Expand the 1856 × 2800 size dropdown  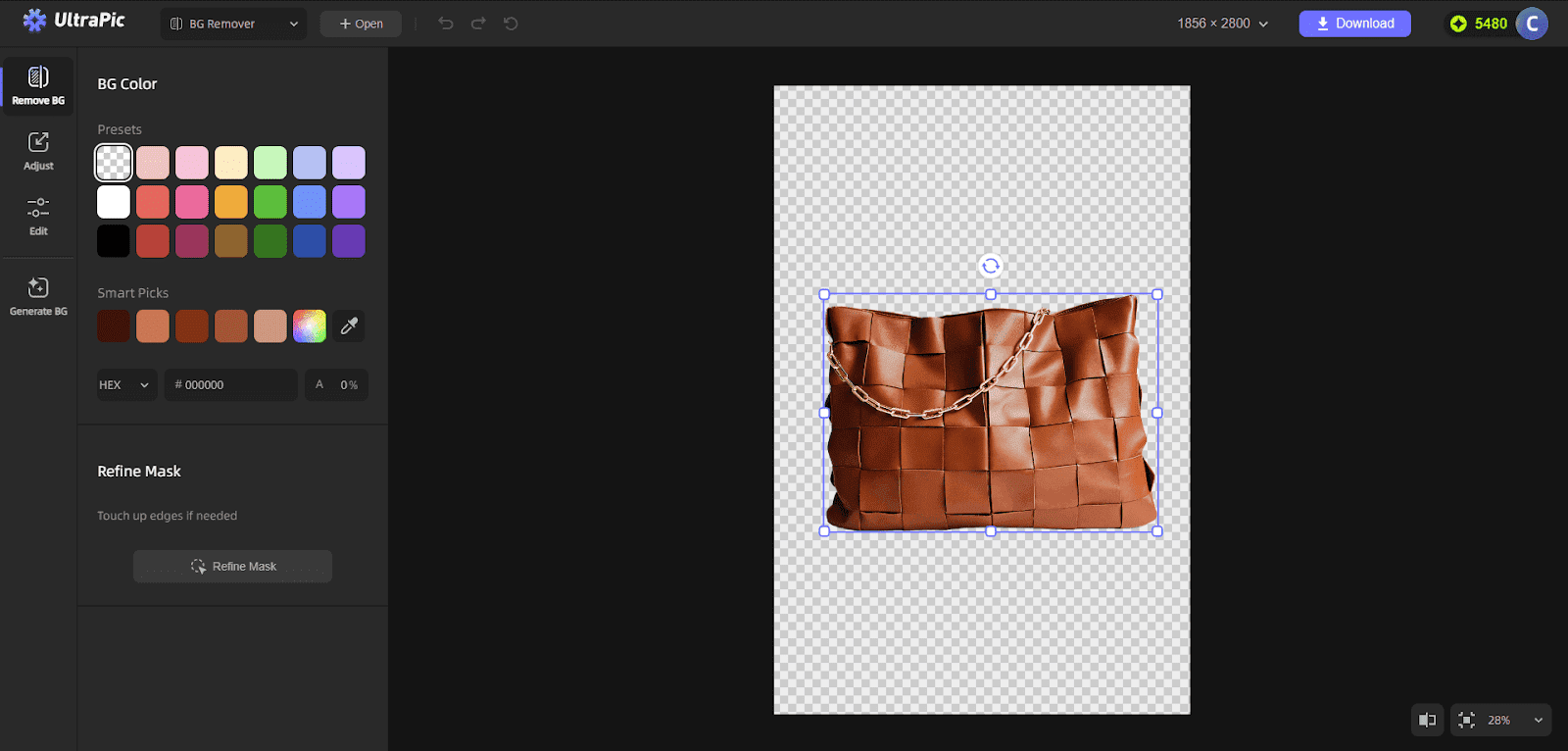[x=1222, y=24]
